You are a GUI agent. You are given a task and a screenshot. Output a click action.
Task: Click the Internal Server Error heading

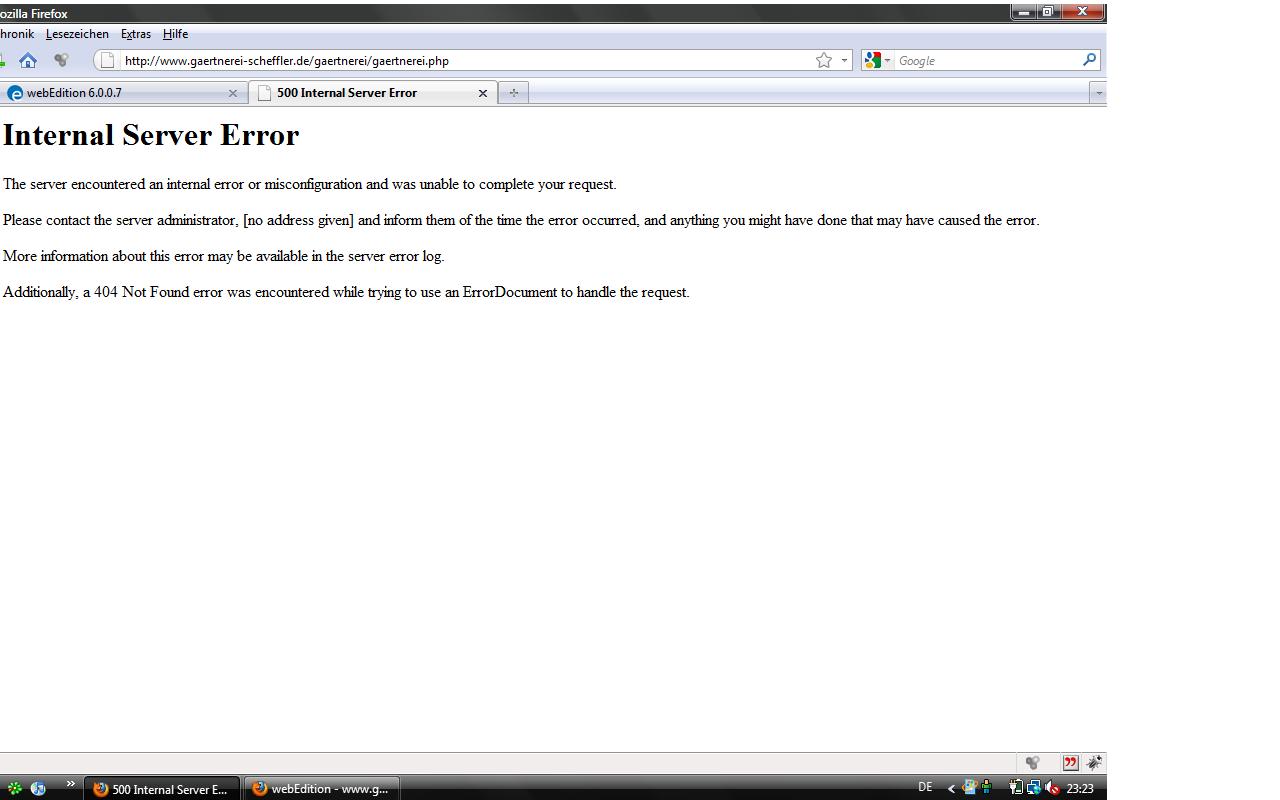(x=151, y=135)
